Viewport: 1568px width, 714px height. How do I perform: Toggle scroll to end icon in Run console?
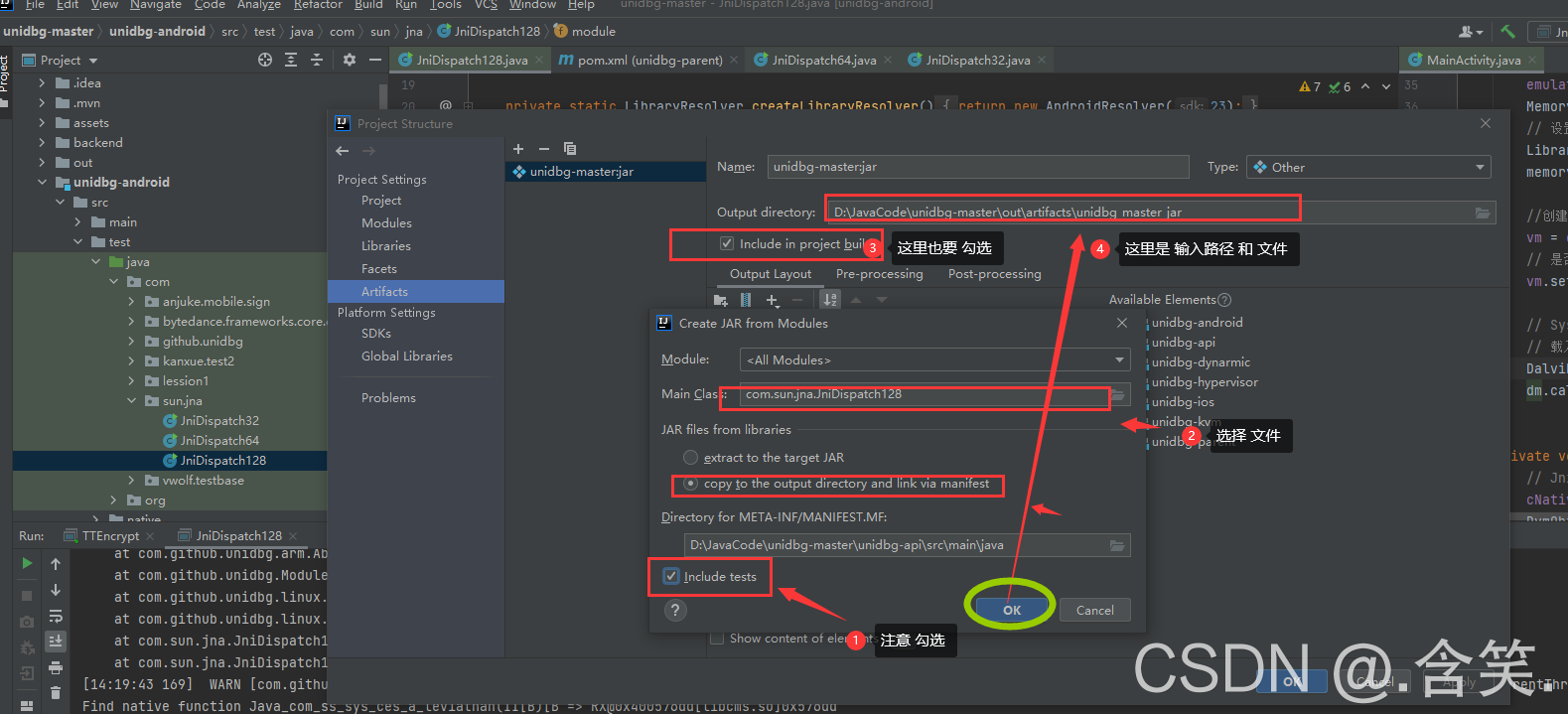tap(56, 642)
